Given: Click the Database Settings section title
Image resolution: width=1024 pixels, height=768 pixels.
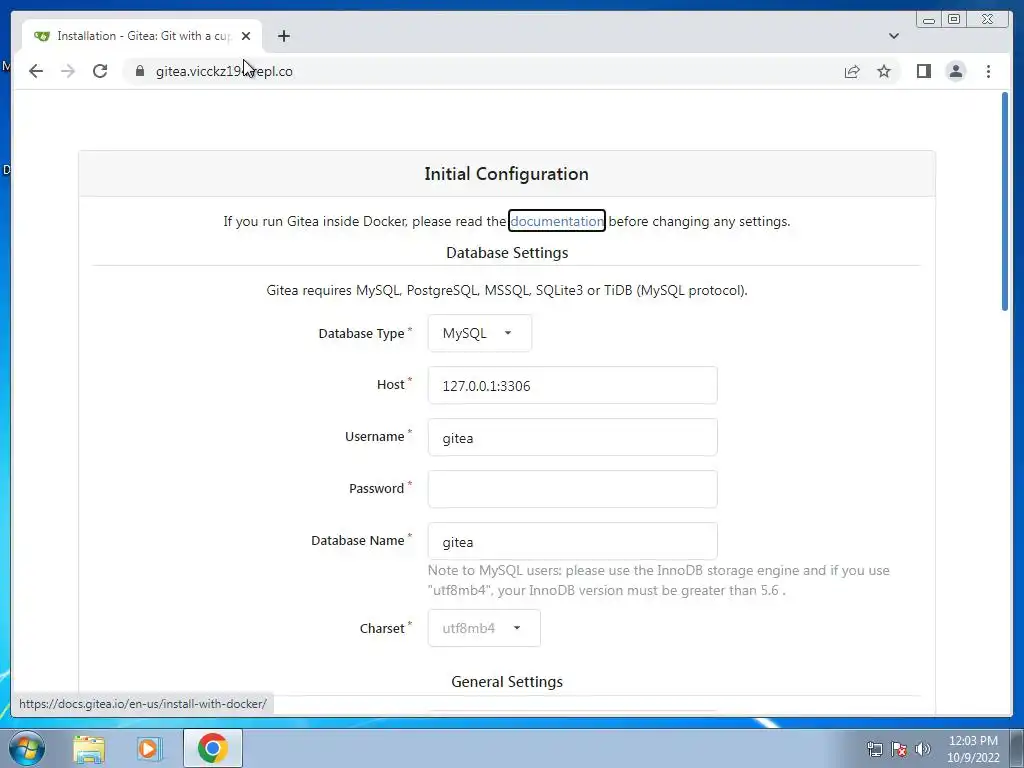Looking at the screenshot, I should [507, 253].
